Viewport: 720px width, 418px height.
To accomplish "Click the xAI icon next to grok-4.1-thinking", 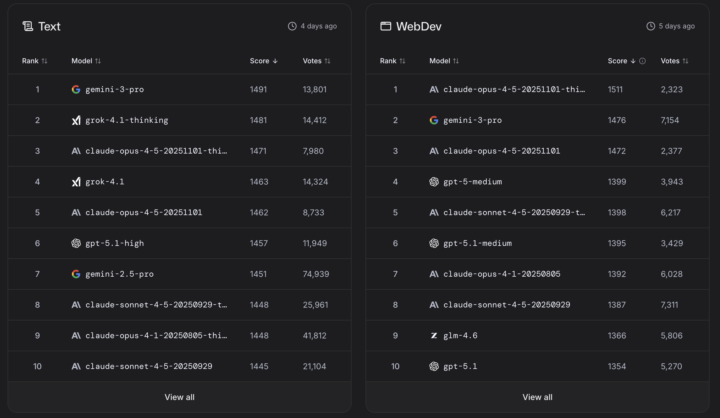I will (76, 120).
